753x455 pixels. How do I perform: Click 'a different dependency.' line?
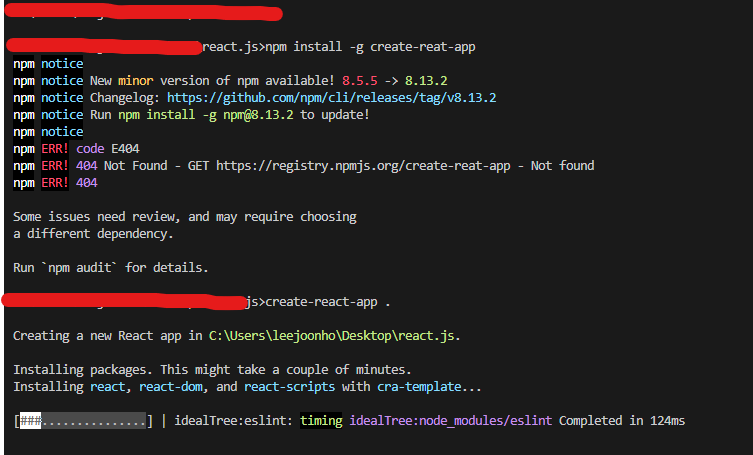click(93, 234)
